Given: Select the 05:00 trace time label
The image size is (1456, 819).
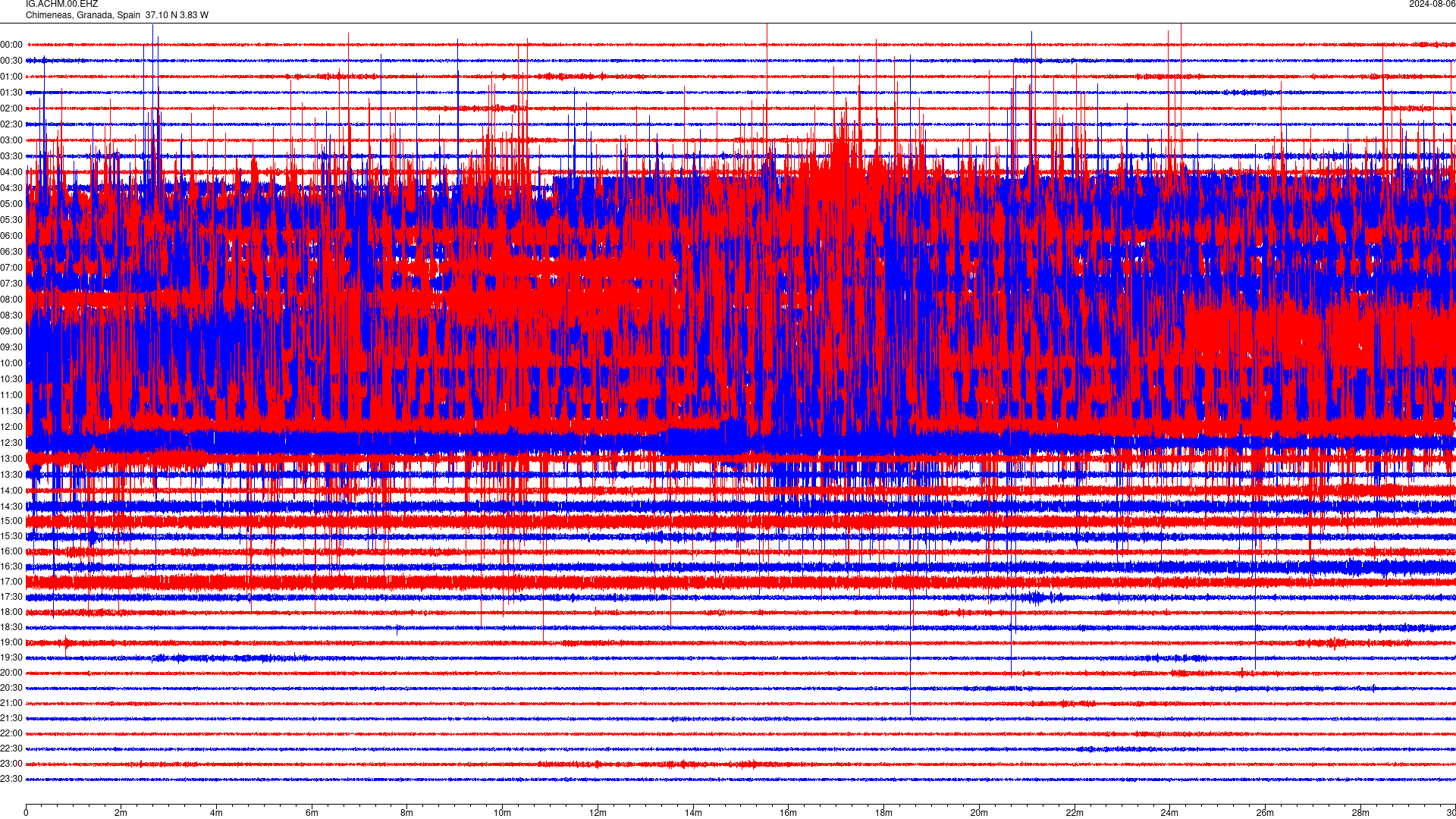Looking at the screenshot, I should (x=11, y=204).
